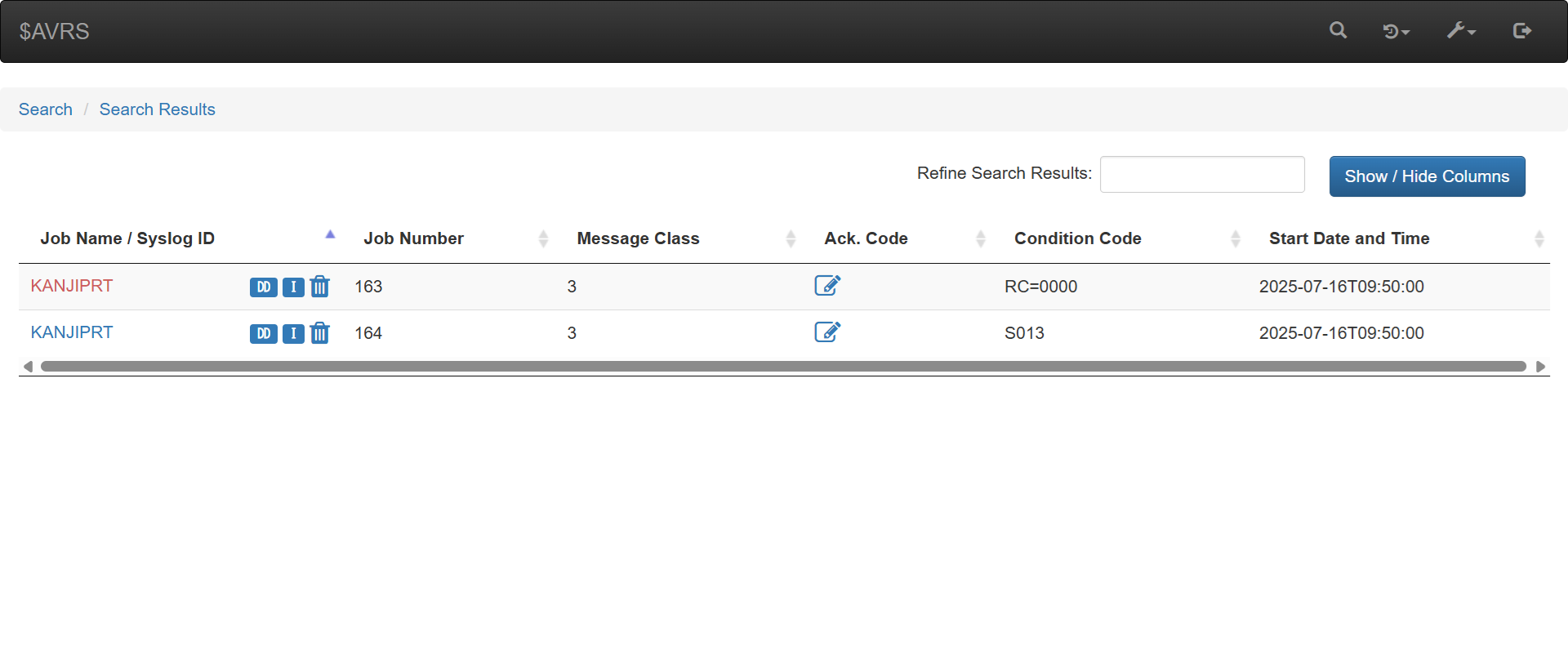Click the logout icon in navbar
The image size is (1568, 668).
point(1521,31)
